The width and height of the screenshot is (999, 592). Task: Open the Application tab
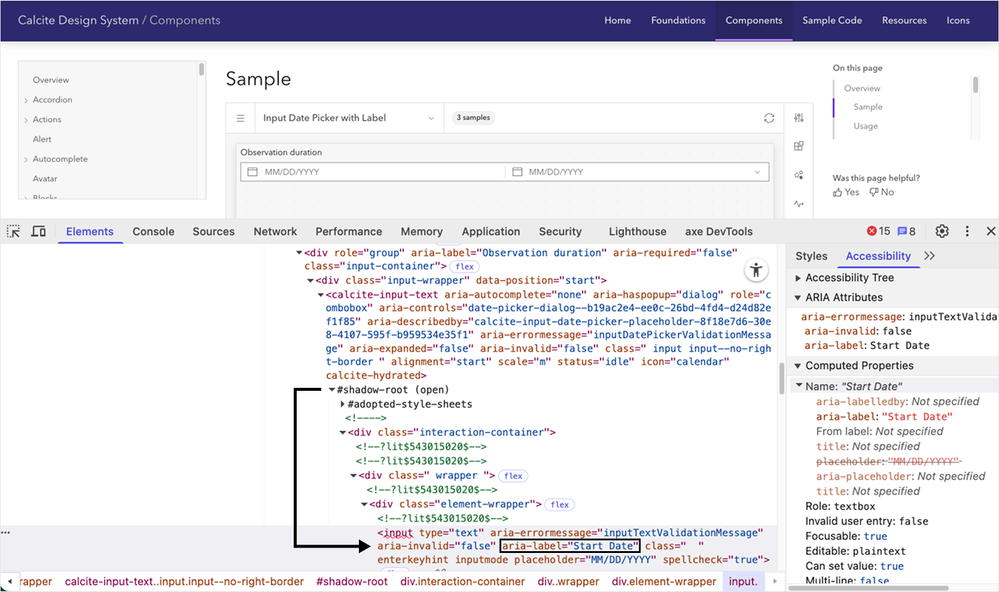coord(491,231)
